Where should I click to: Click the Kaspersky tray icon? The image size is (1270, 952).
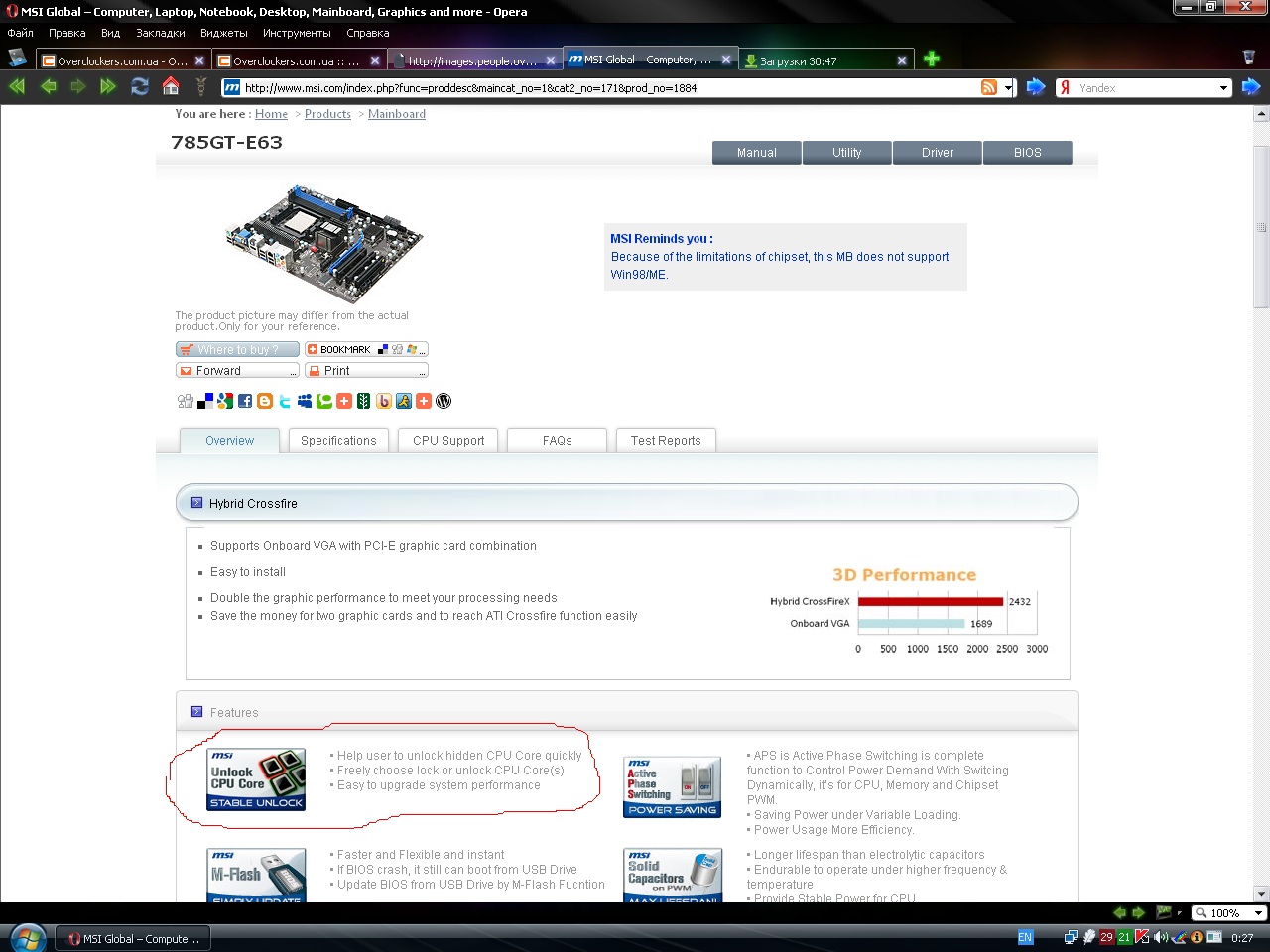(1142, 937)
